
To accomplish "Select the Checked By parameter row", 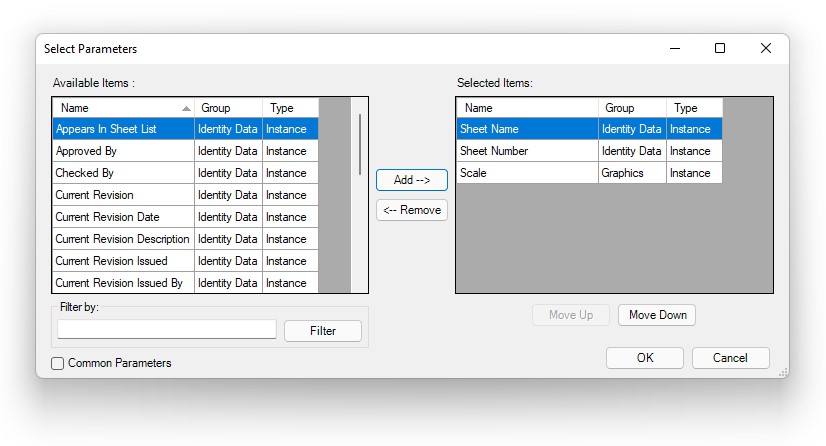I will 122,173.
